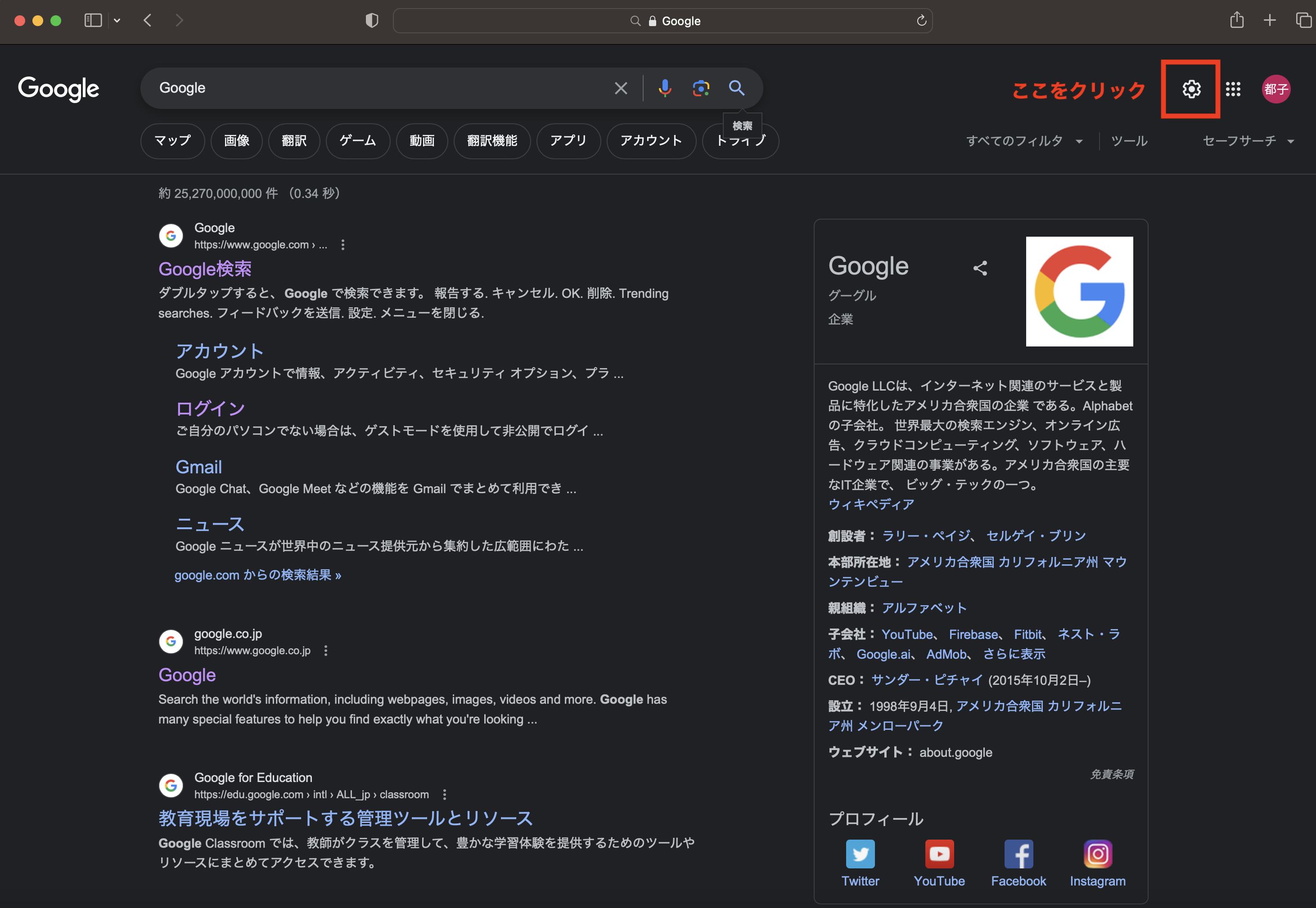Open the 都子 account avatar
Screen dimensions: 1316x908
[1275, 89]
